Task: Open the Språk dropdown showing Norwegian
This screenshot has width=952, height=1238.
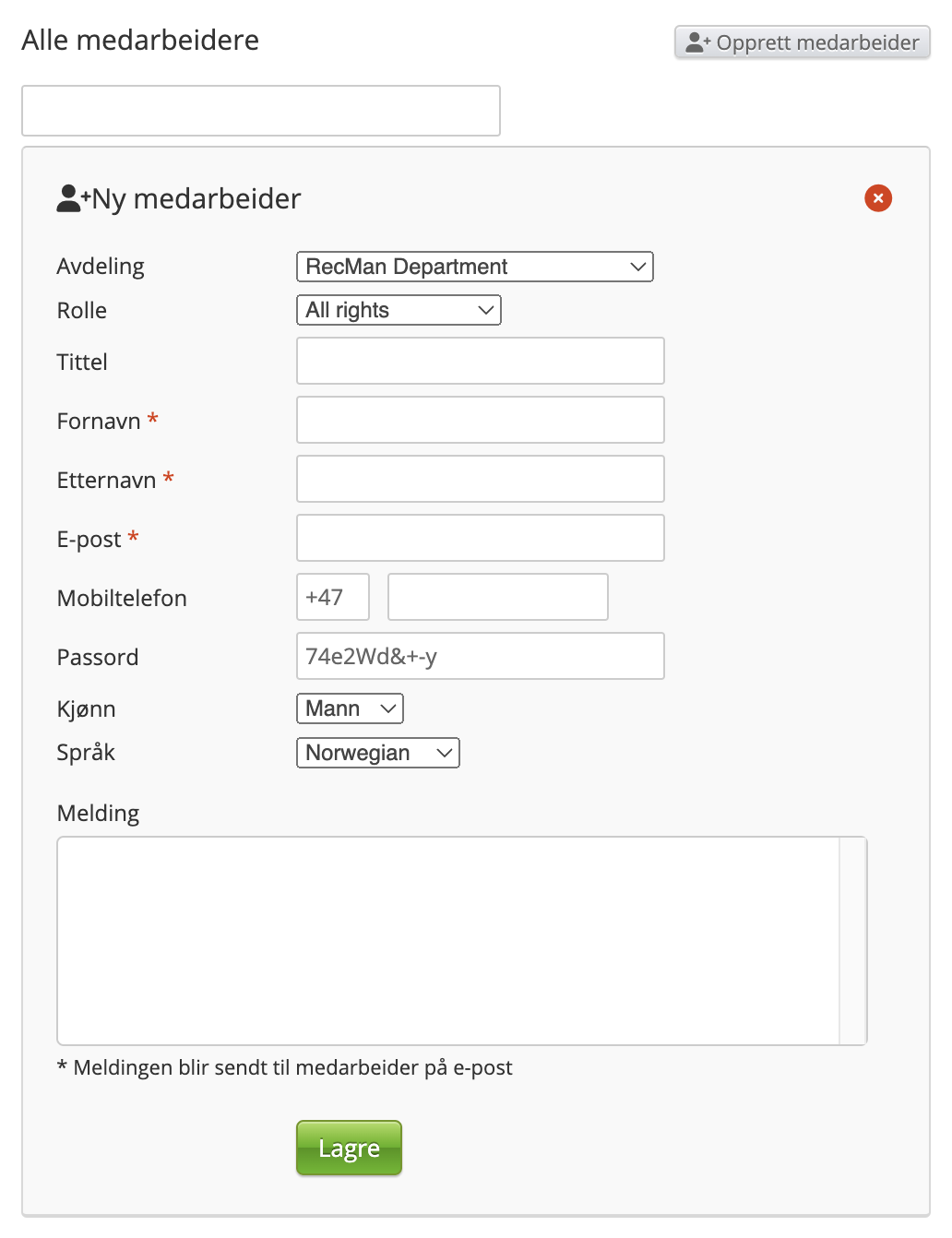Action: tap(377, 753)
